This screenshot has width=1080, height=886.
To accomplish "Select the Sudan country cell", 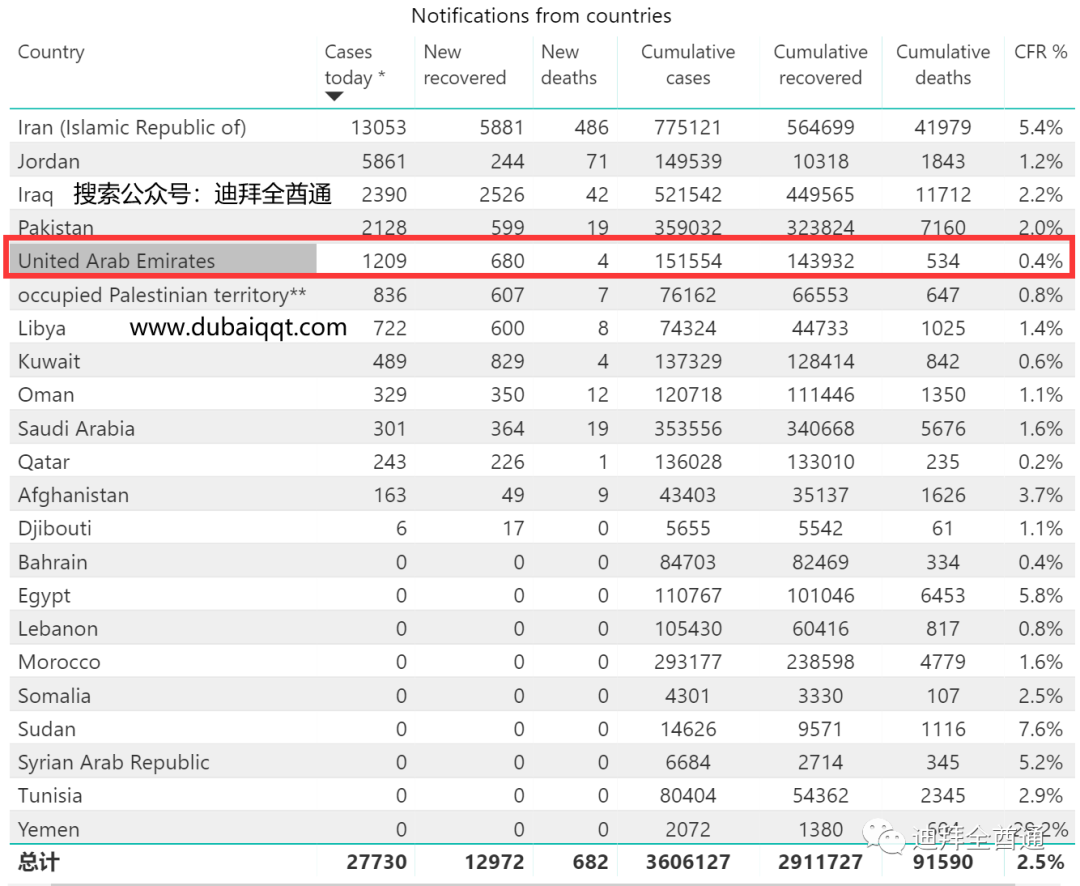I will [47, 729].
